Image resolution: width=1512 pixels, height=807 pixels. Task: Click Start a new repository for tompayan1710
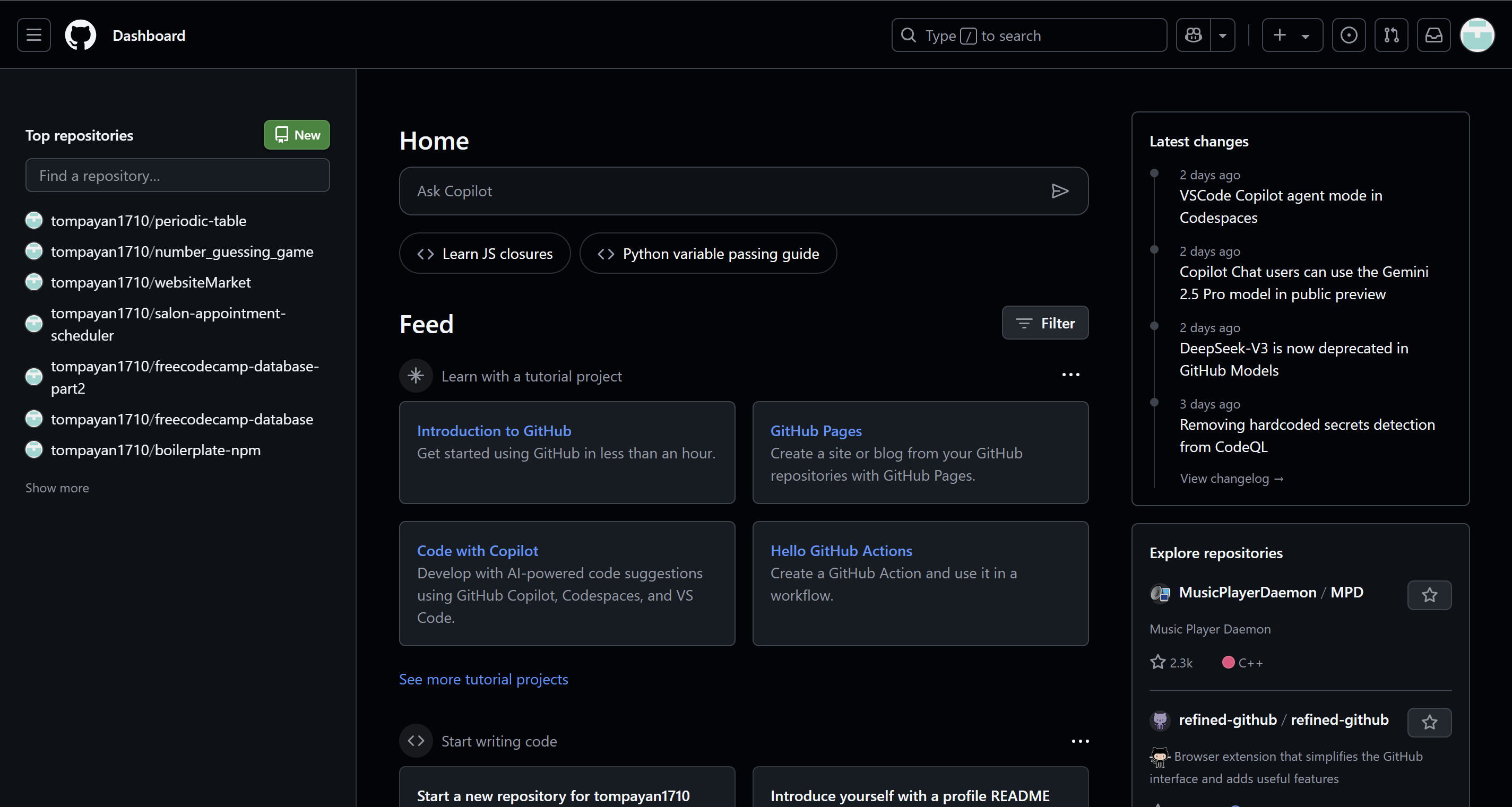[553, 795]
